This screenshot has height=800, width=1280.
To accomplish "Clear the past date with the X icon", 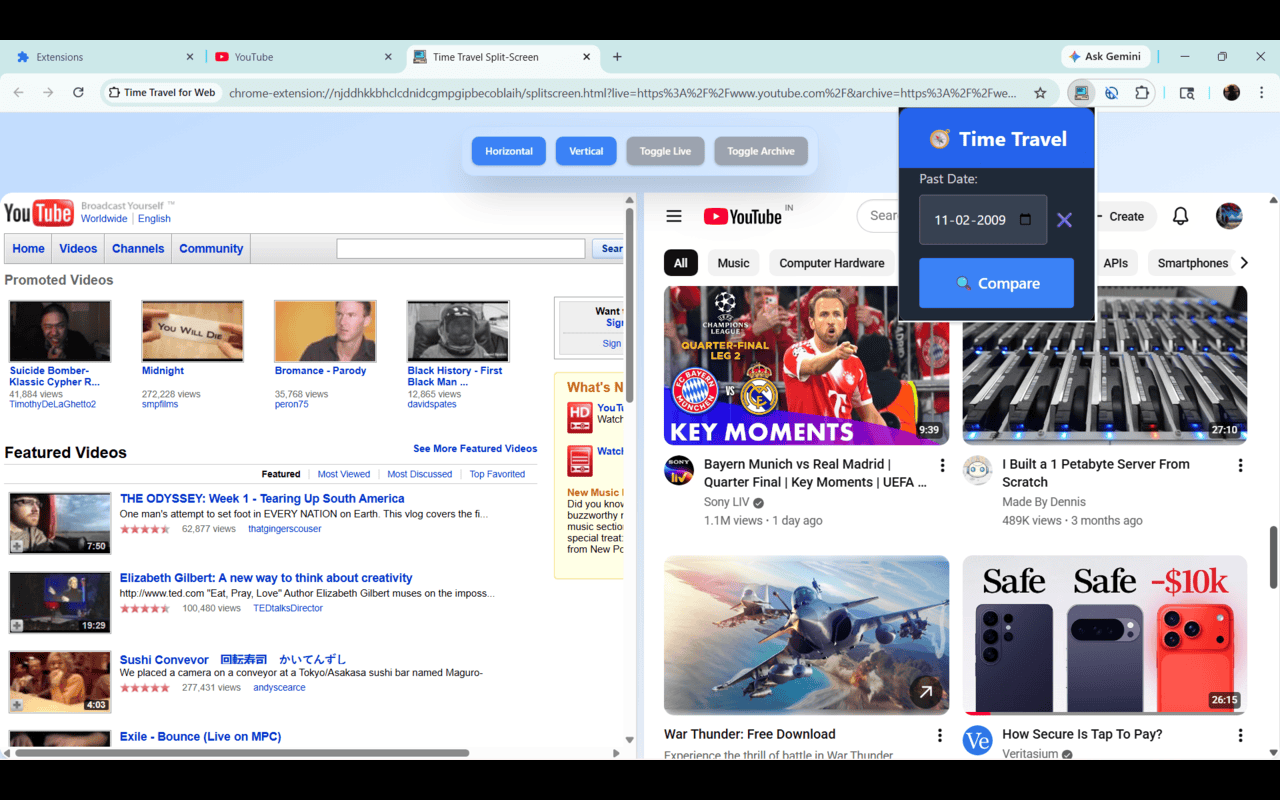I will coord(1064,220).
